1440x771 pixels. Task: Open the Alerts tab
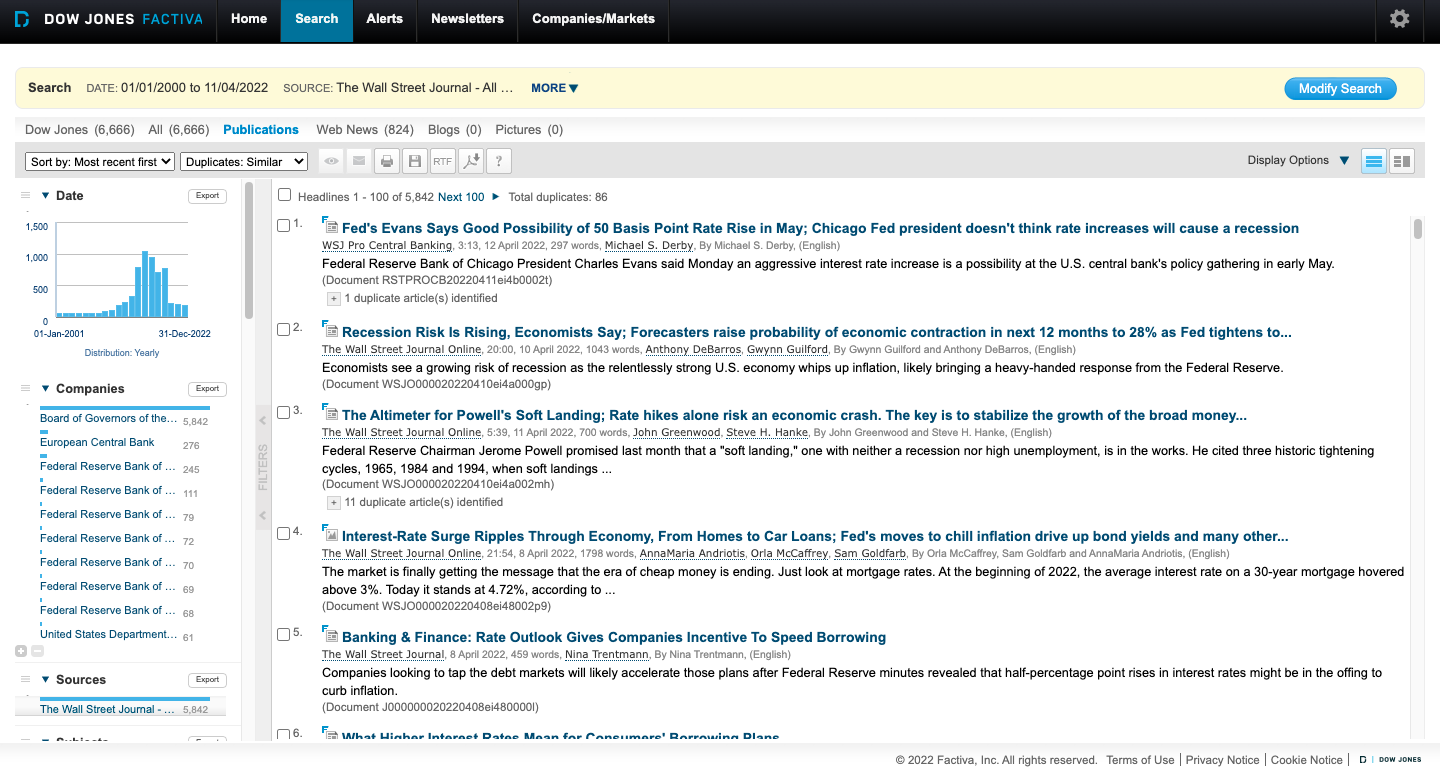385,19
